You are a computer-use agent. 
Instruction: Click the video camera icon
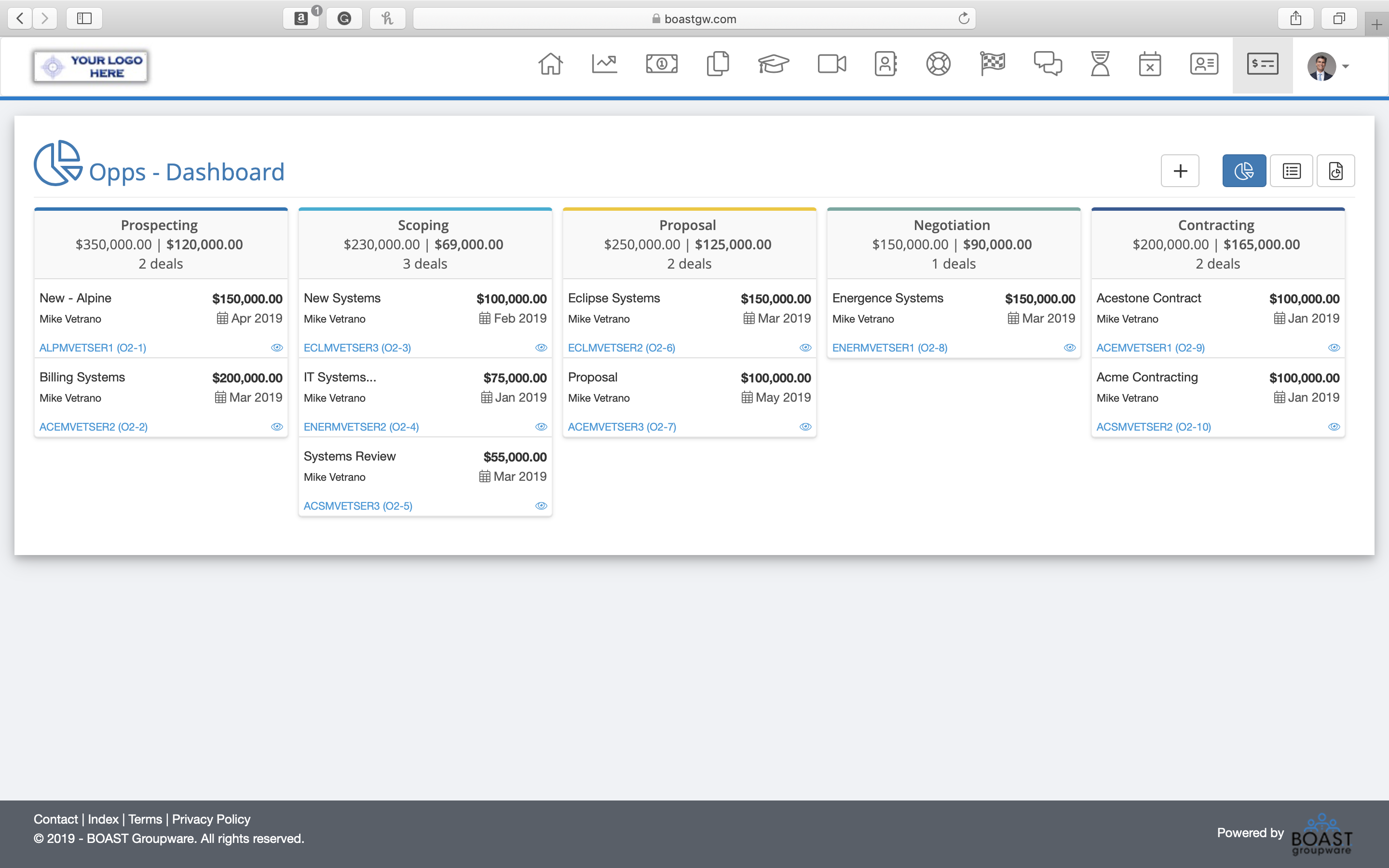pos(831,64)
